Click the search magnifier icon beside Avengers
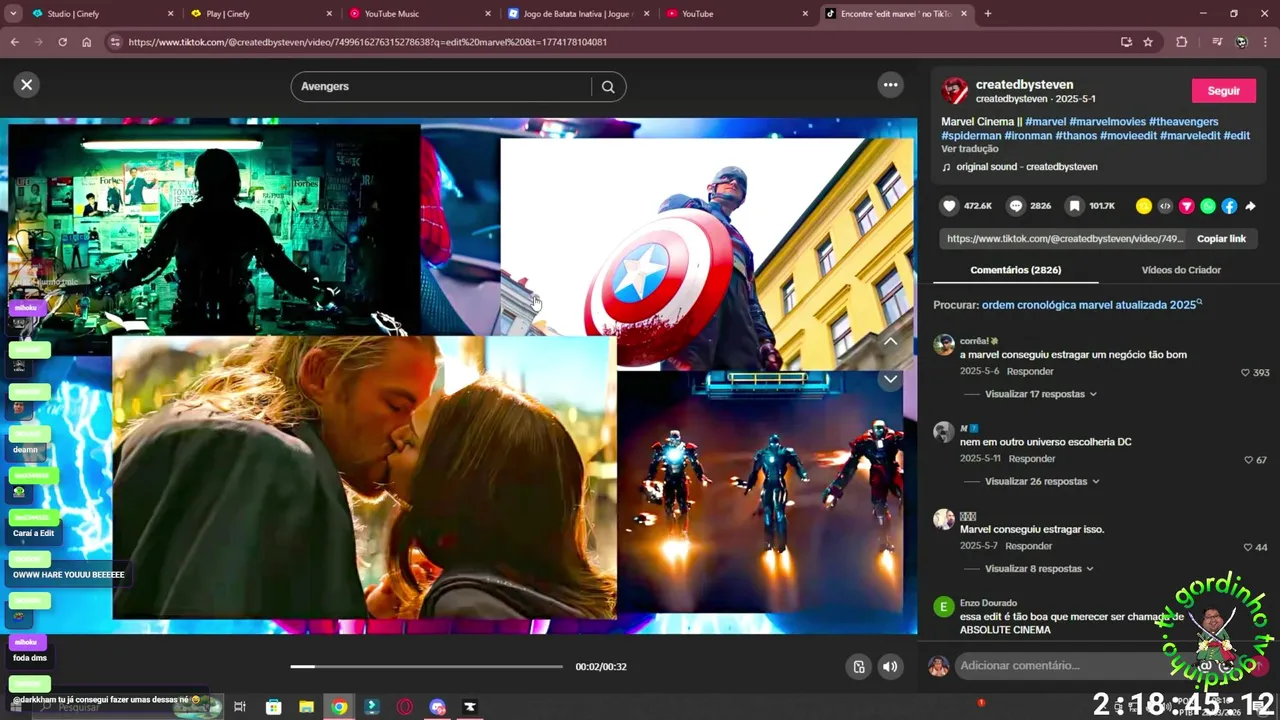The height and width of the screenshot is (720, 1280). [608, 87]
